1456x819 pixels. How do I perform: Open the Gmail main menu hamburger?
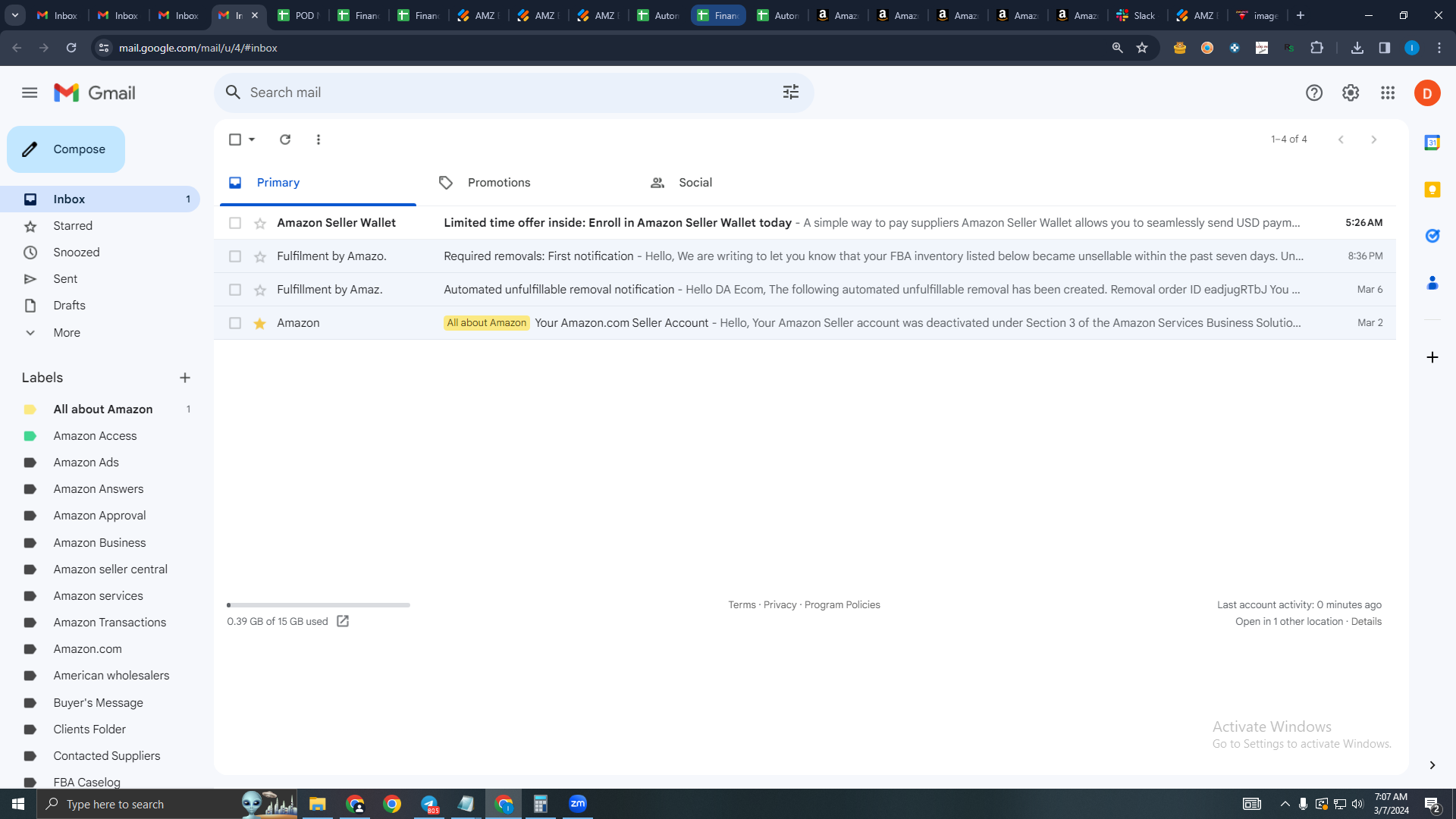point(30,93)
